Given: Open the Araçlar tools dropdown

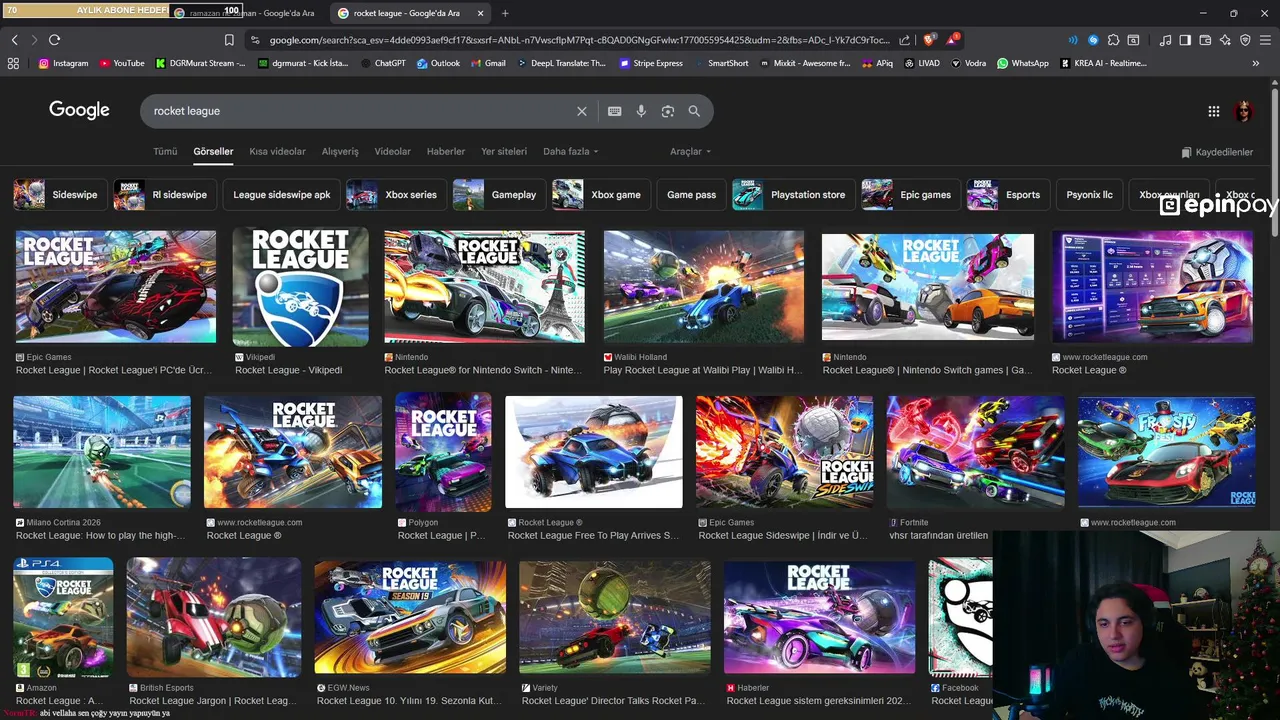Looking at the screenshot, I should point(690,151).
